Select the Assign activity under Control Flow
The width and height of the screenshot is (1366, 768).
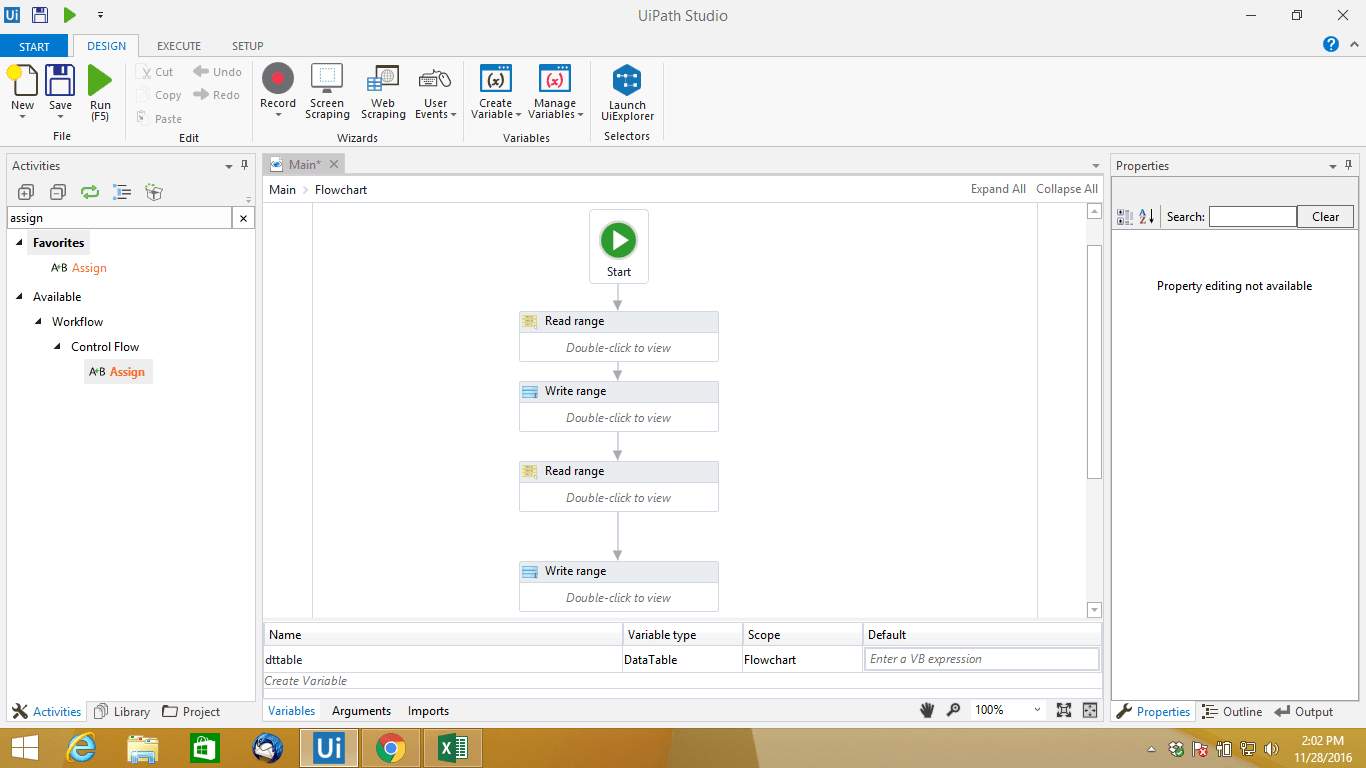point(117,372)
